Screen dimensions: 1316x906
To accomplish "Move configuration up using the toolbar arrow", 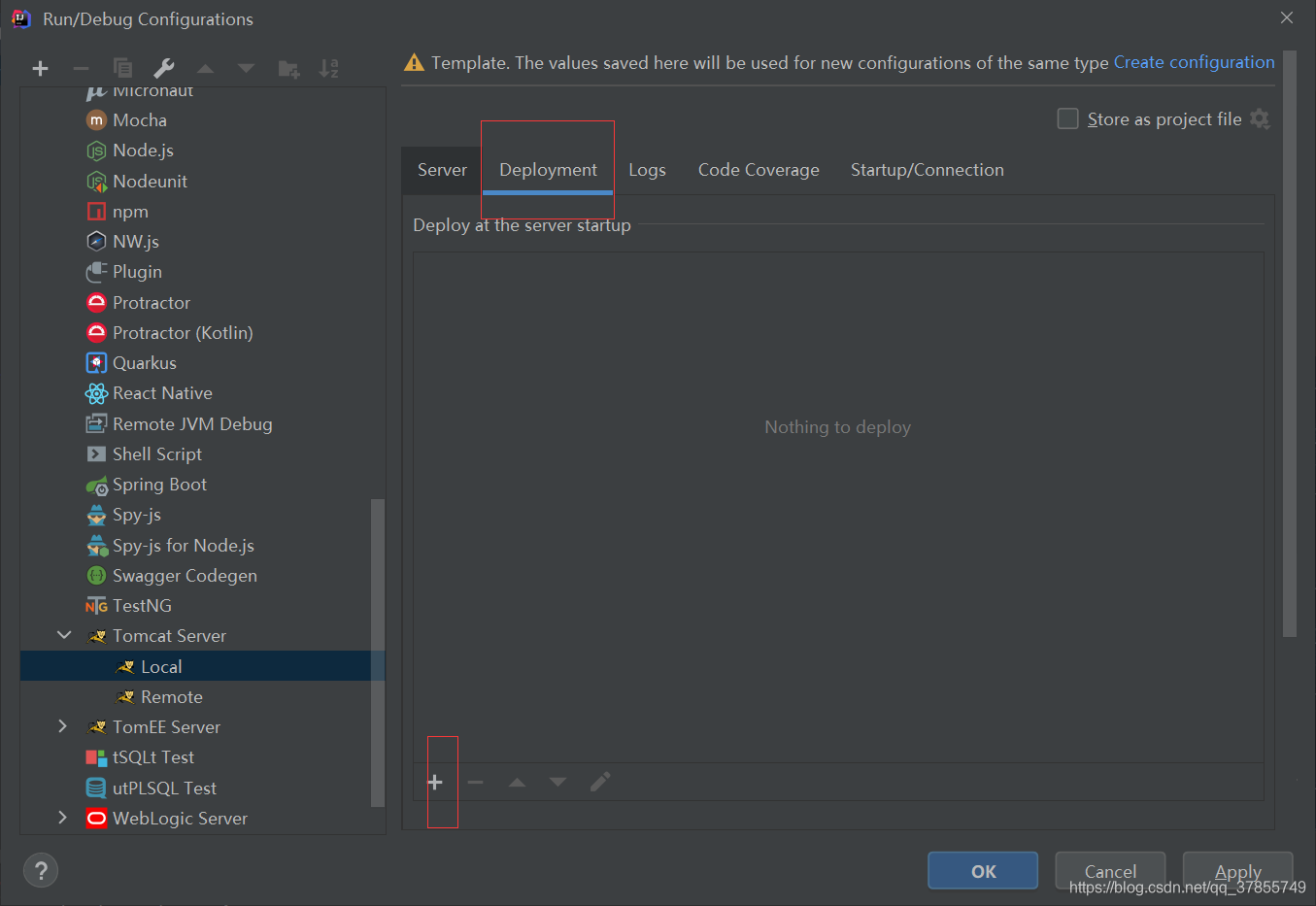I will pos(205,68).
